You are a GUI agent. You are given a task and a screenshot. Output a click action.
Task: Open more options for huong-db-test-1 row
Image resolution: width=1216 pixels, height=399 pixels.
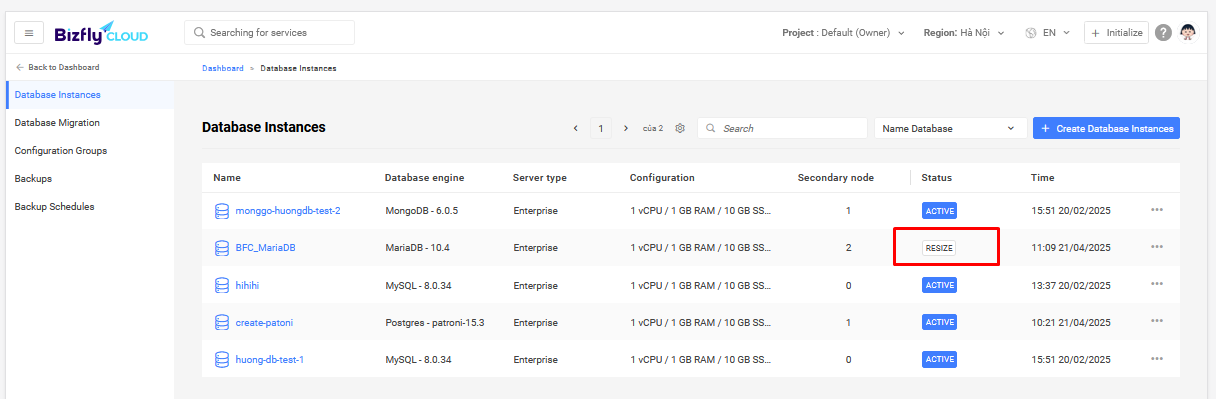coord(1157,358)
